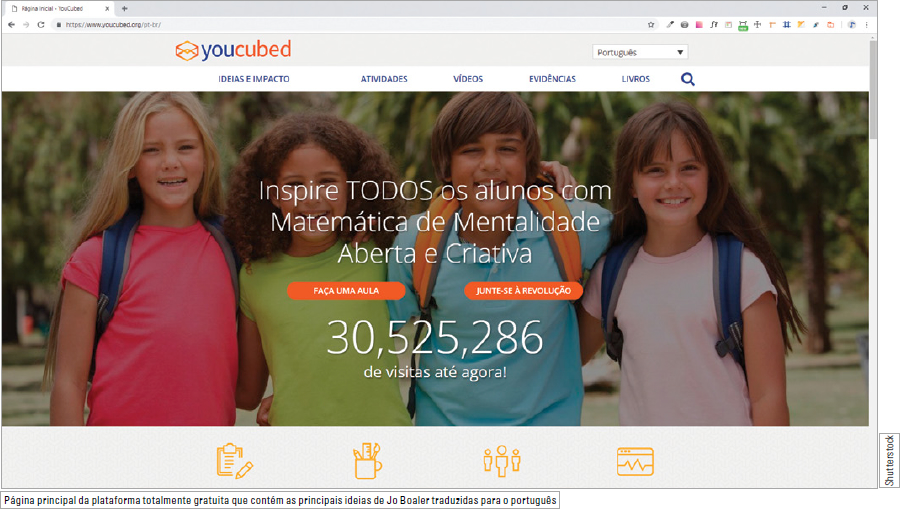Go back using browser back arrow
This screenshot has width=900, height=509.
click(x=11, y=24)
